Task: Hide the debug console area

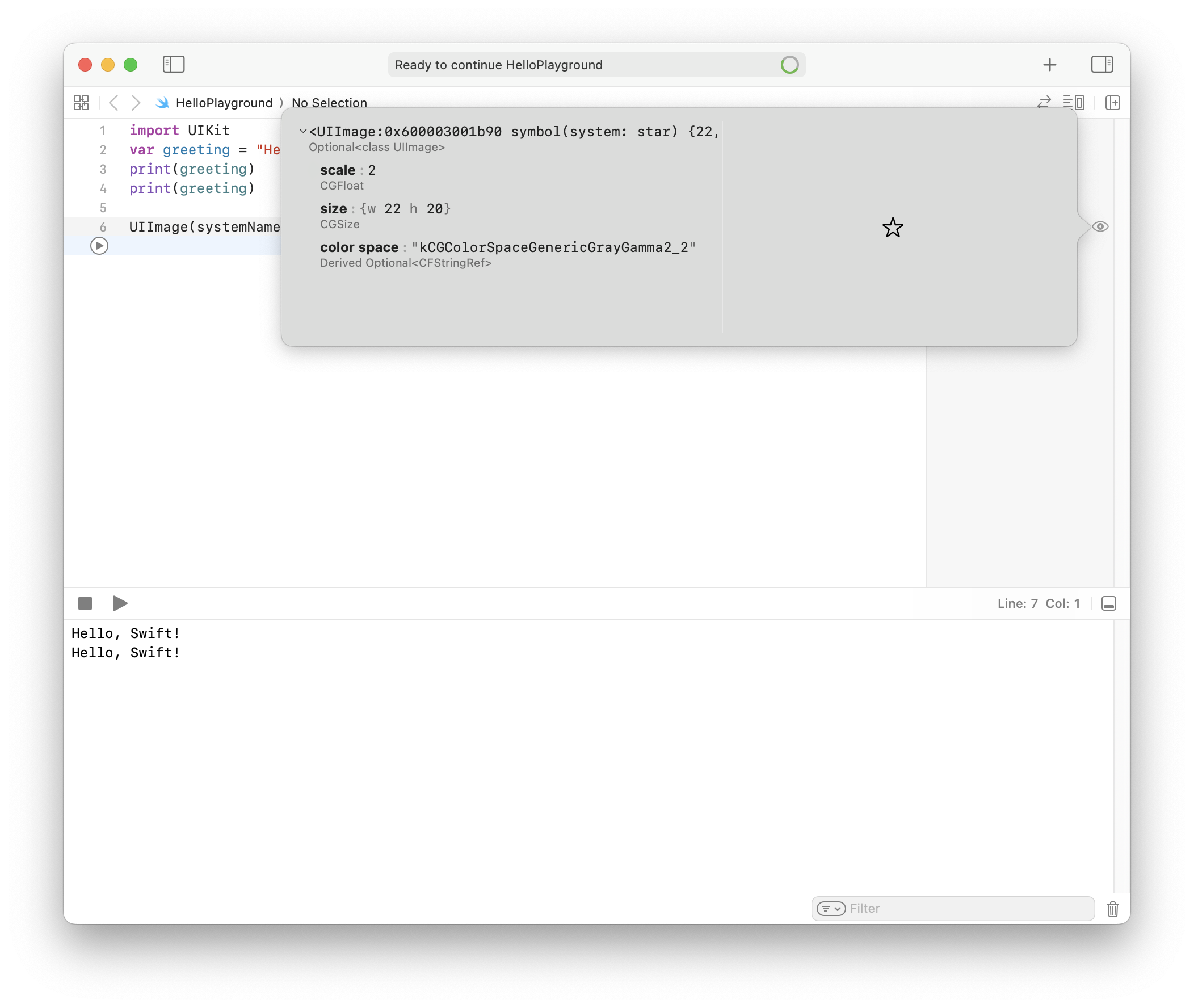Action: pos(1108,603)
